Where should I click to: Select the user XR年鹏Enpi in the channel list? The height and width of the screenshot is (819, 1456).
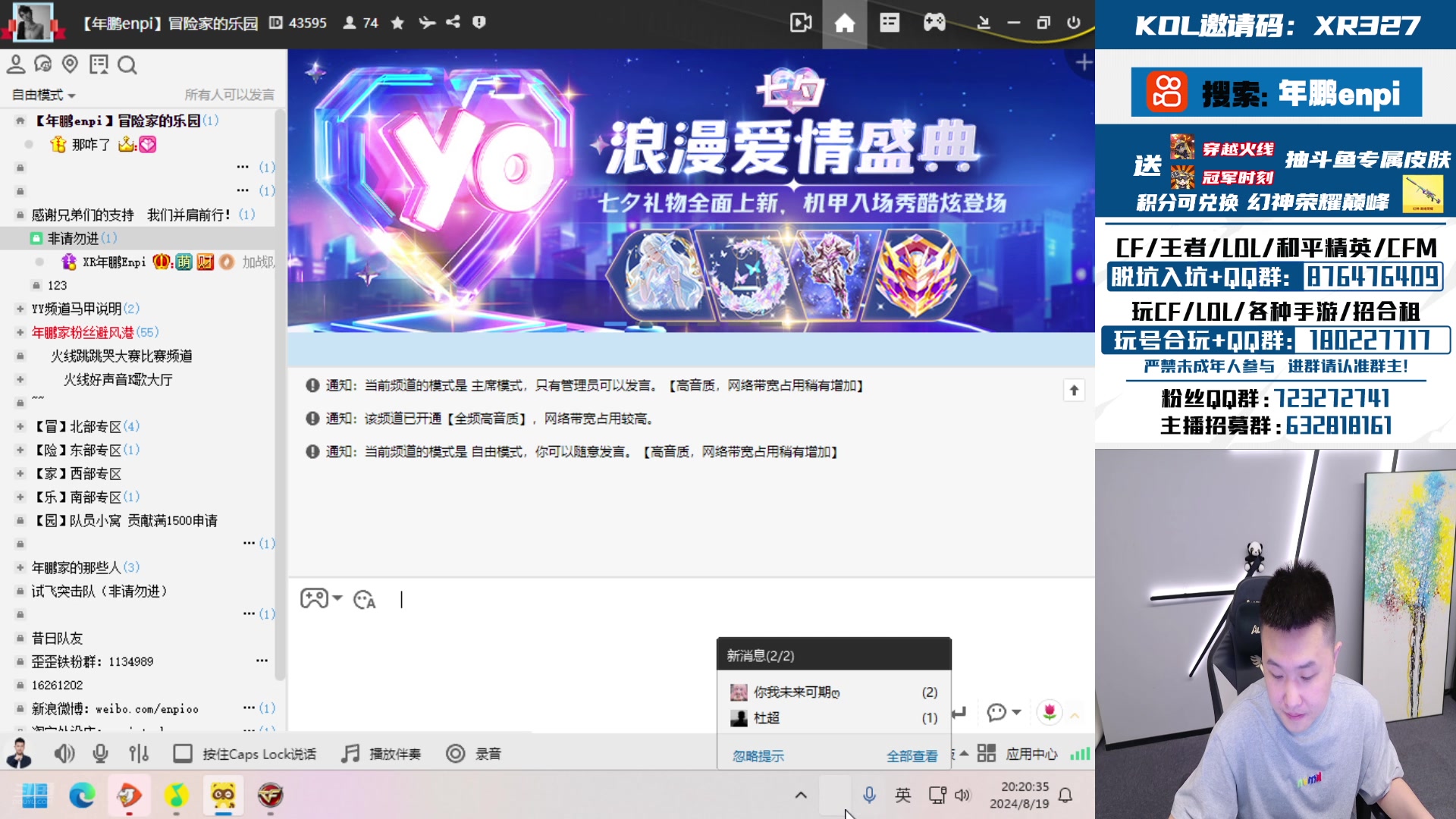[114, 262]
